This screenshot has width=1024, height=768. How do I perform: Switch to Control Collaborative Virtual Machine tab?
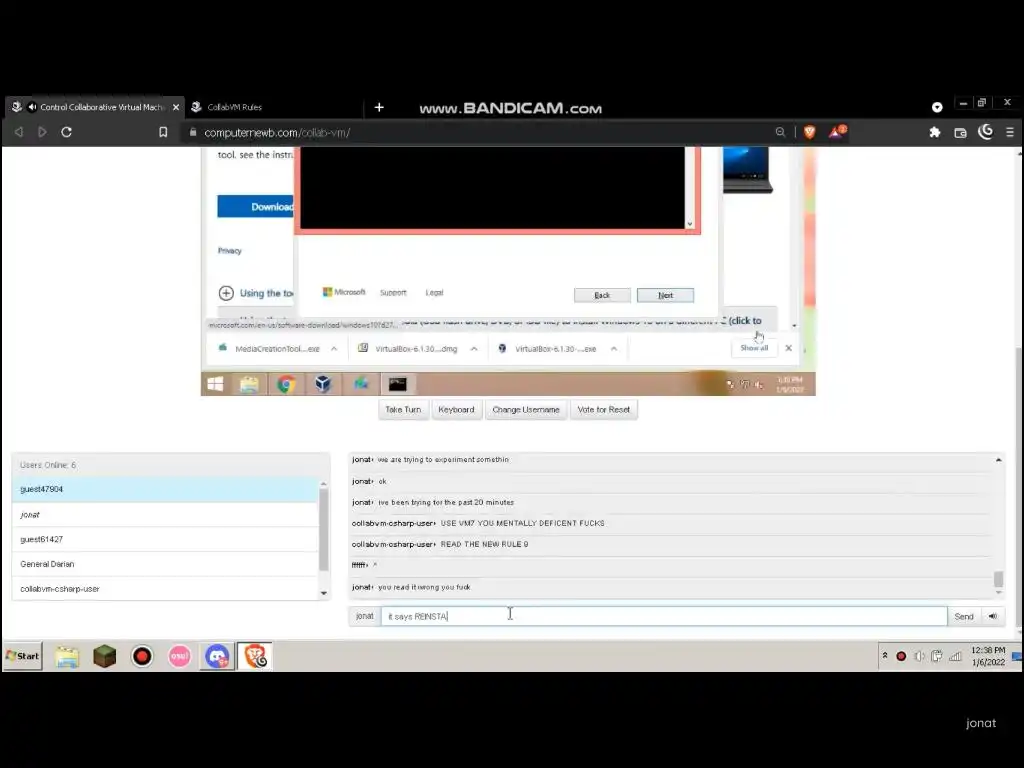click(x=95, y=107)
